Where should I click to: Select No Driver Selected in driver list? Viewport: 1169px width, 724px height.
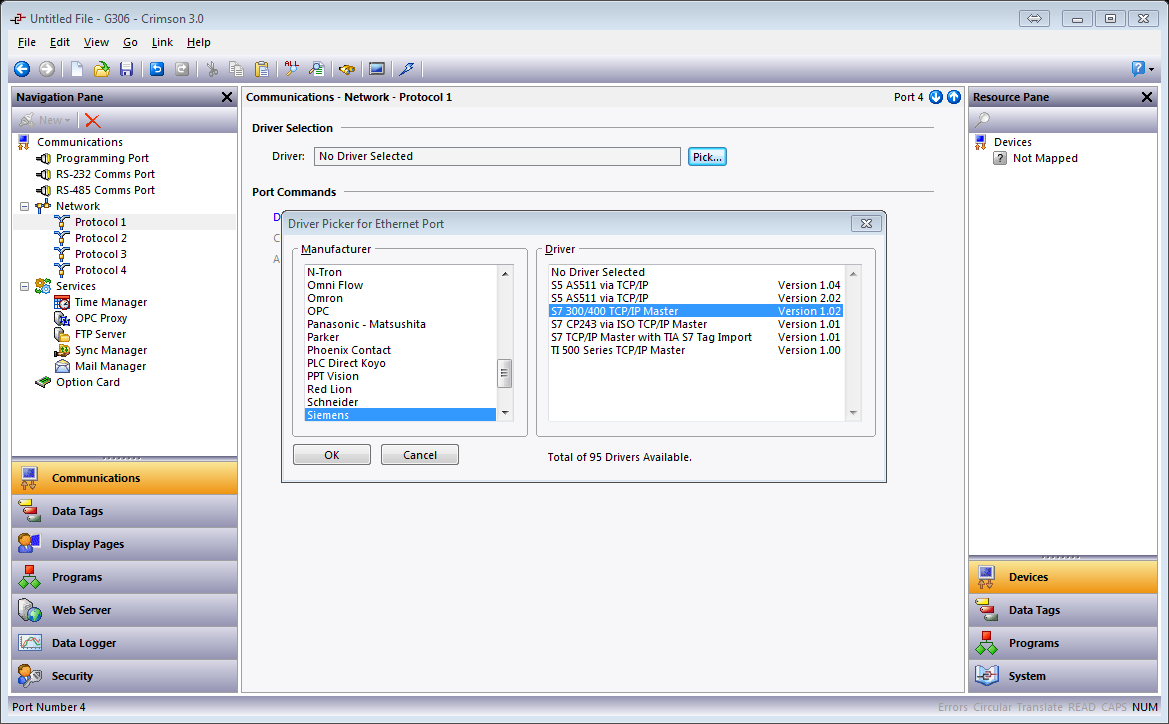(696, 272)
